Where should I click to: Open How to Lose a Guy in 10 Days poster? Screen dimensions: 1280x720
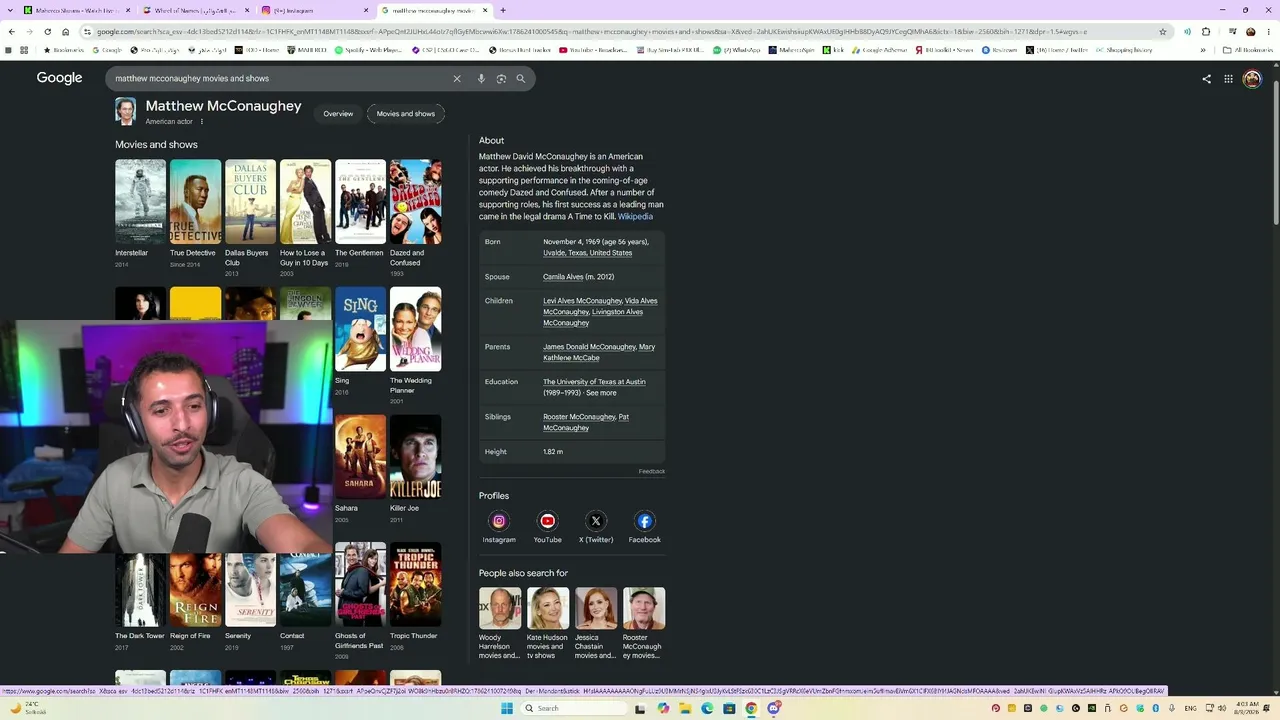[x=305, y=202]
